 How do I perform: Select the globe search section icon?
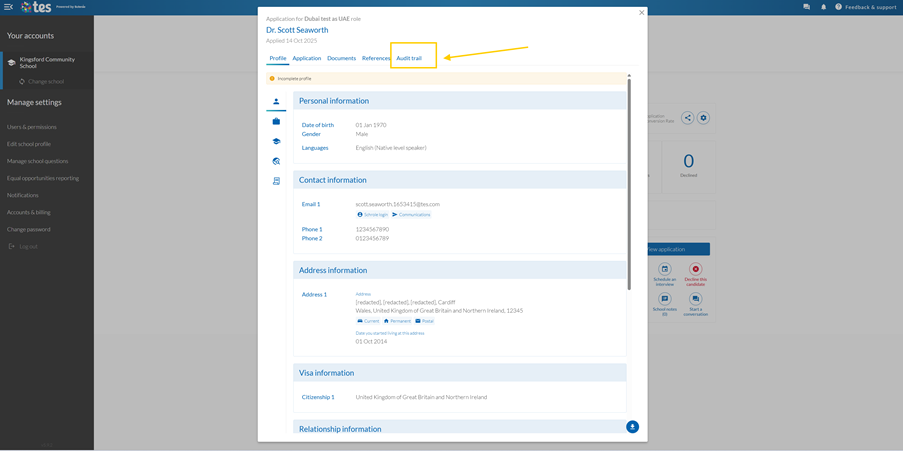point(276,161)
